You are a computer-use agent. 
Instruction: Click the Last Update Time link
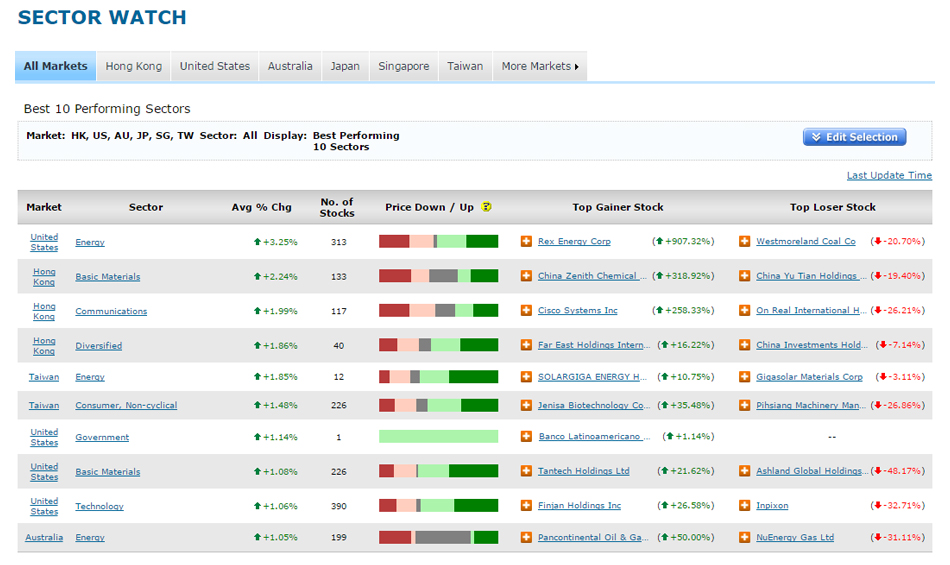(x=889, y=175)
